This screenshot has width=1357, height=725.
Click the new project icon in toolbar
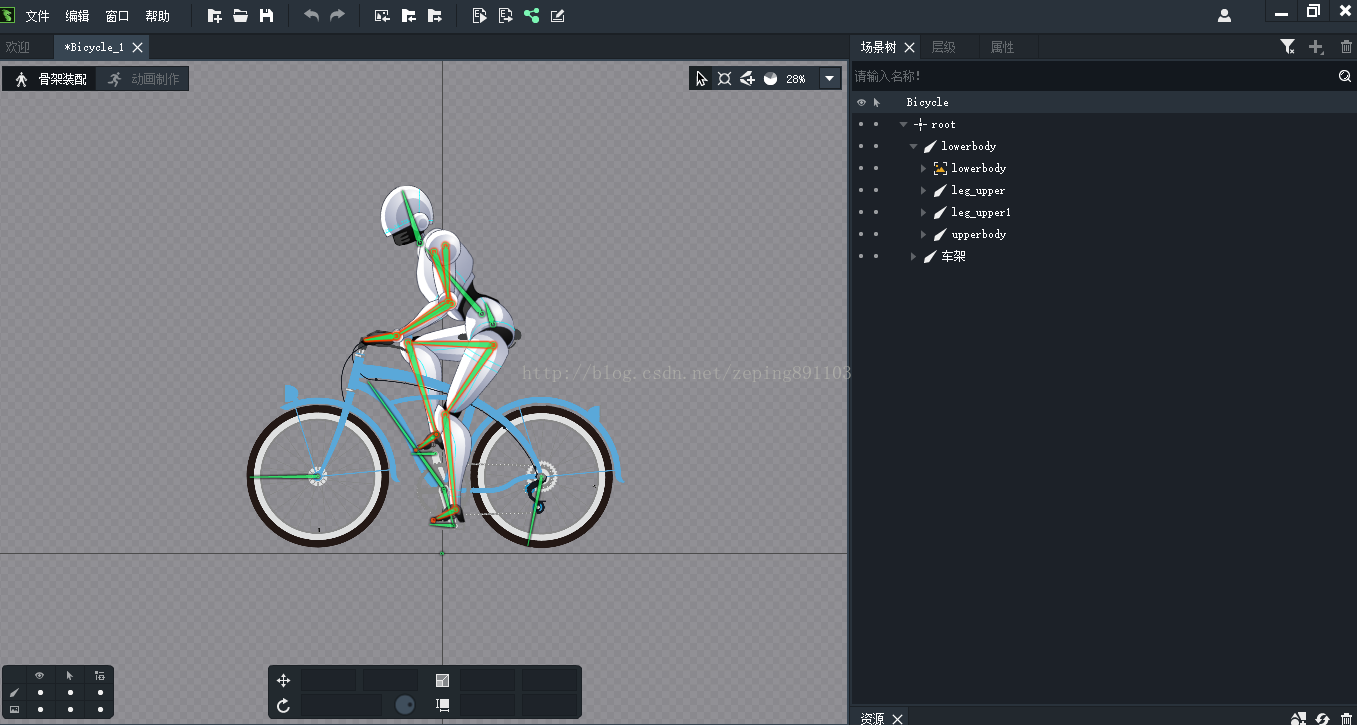[x=215, y=16]
